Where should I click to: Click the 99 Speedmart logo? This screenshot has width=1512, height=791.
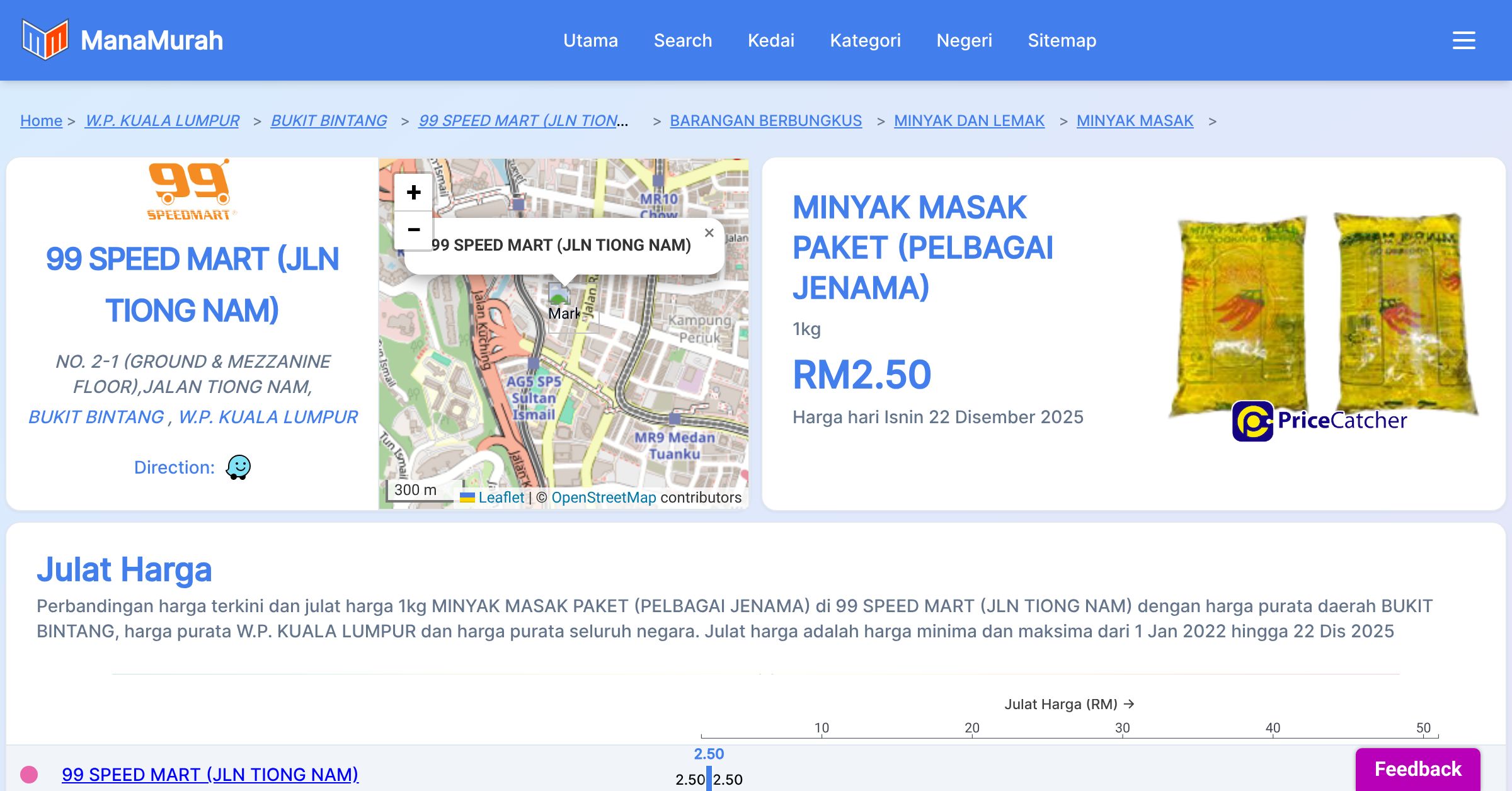pyautogui.click(x=189, y=189)
